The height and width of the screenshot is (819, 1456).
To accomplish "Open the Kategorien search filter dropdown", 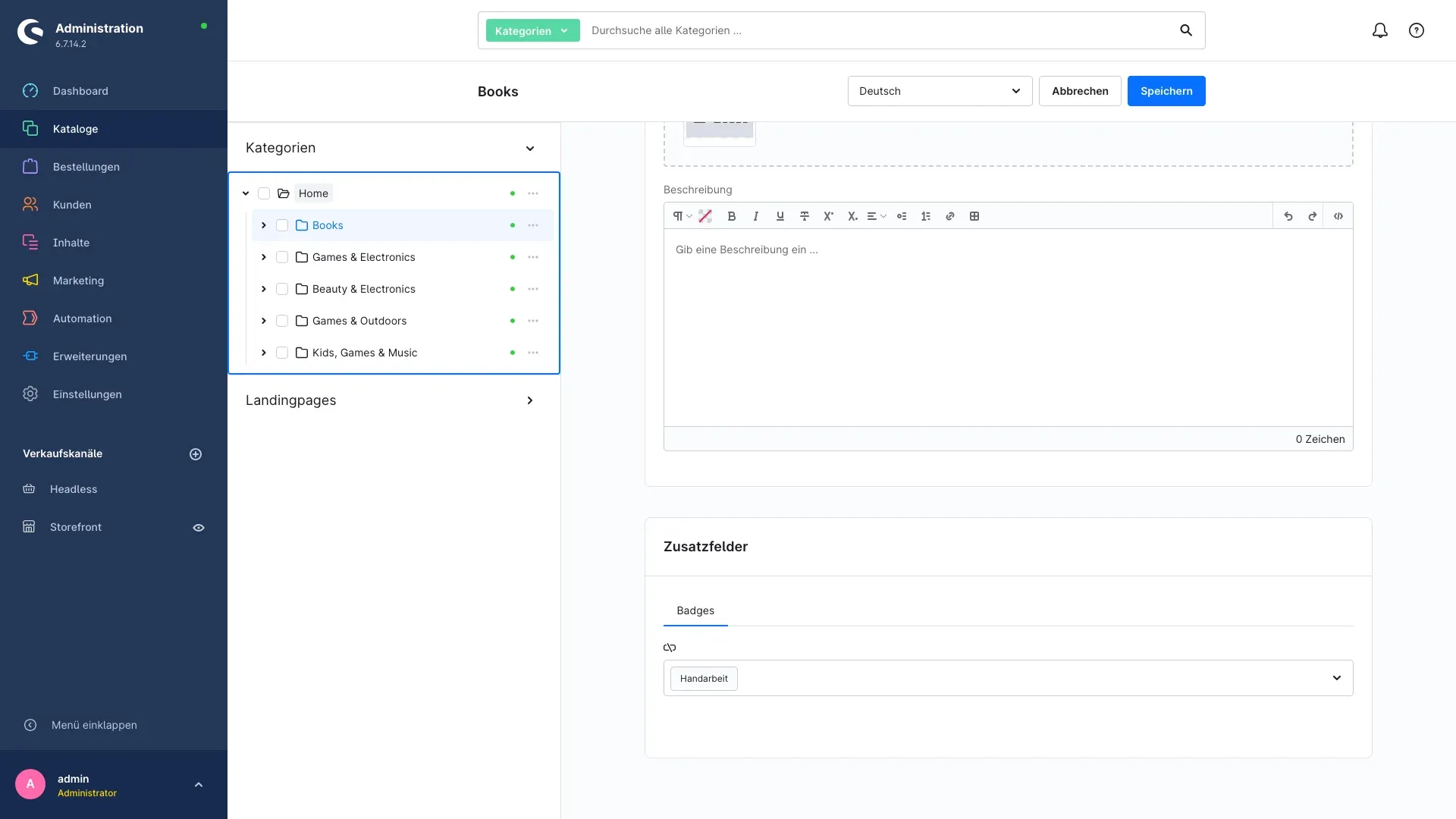I will (532, 30).
